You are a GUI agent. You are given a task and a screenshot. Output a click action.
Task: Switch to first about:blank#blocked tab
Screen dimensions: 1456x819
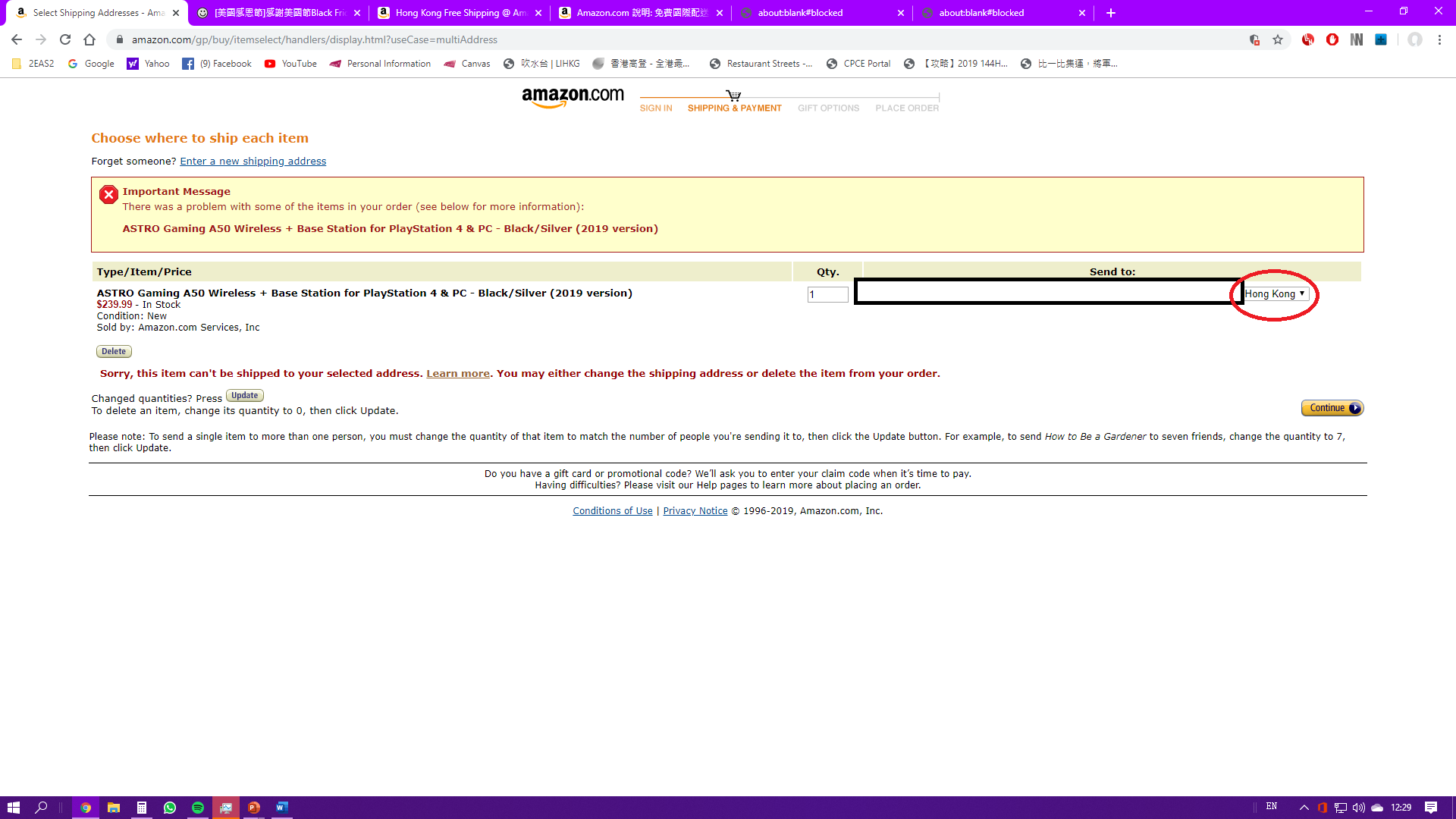coord(822,13)
